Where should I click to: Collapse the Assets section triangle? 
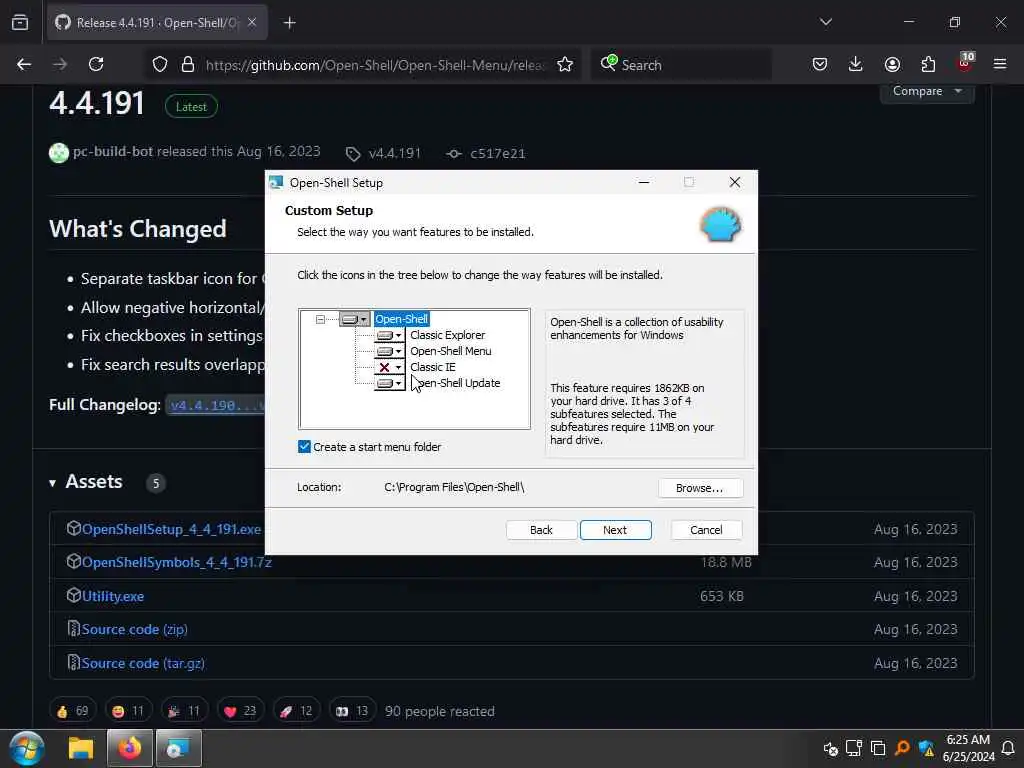52,483
